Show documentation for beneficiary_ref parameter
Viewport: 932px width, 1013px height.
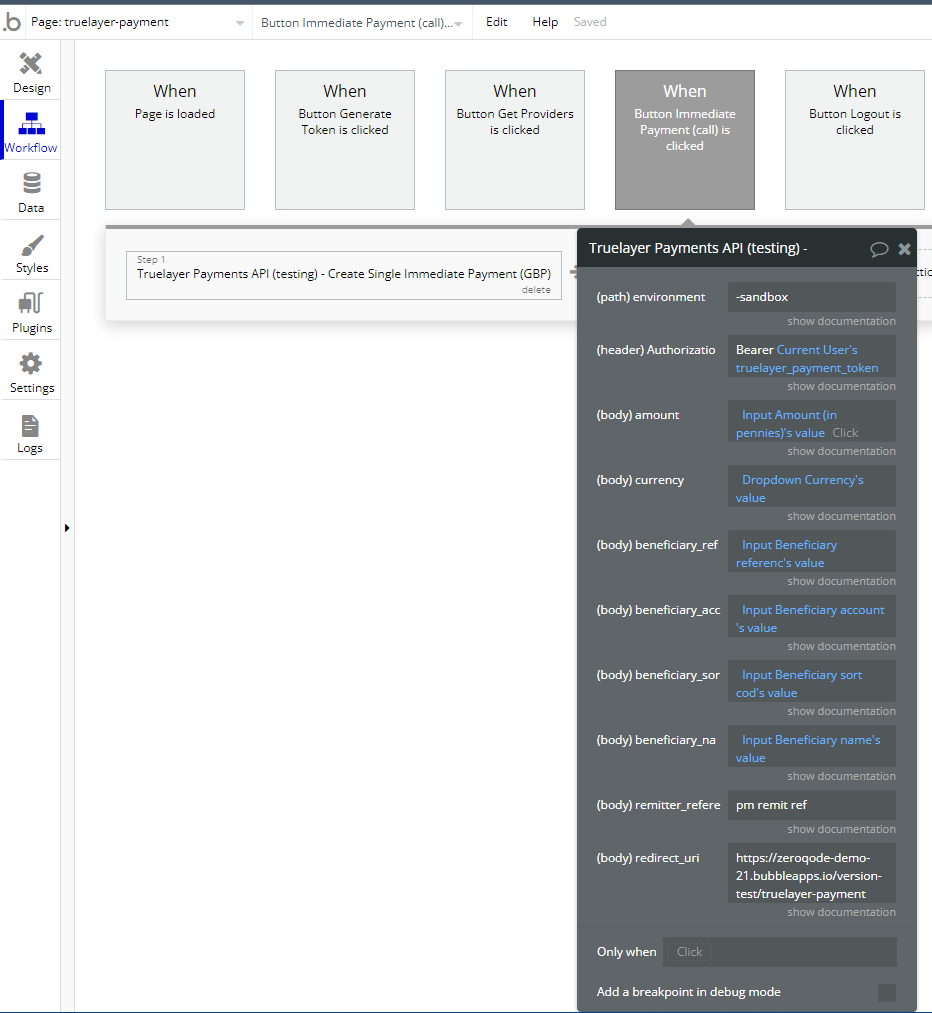coord(841,581)
